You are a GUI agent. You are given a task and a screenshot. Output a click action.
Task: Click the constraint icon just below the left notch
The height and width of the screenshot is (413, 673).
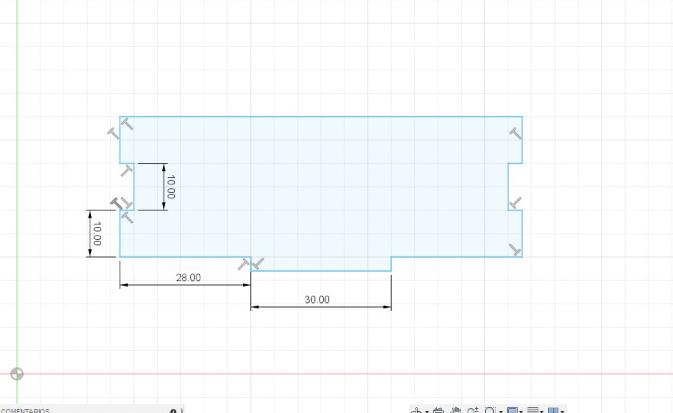(127, 218)
